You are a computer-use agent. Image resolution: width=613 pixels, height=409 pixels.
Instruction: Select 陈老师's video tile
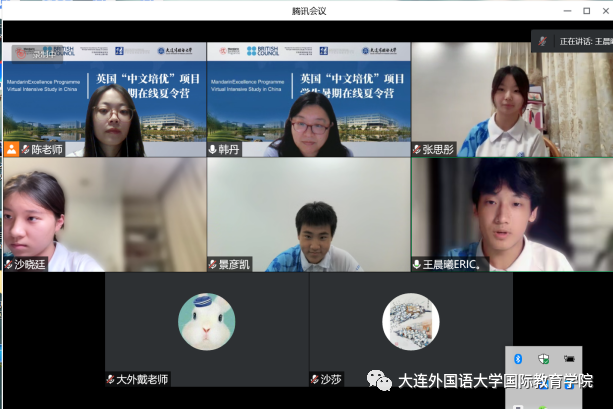[x=102, y=100]
